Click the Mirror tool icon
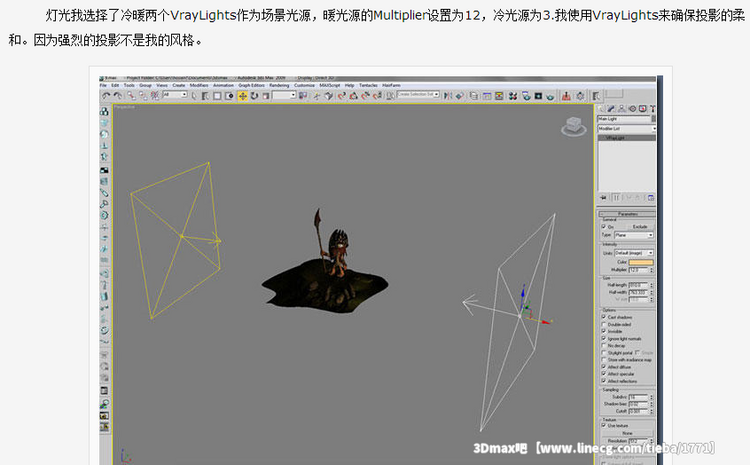Viewport: 750px width, 465px height. click(x=448, y=96)
